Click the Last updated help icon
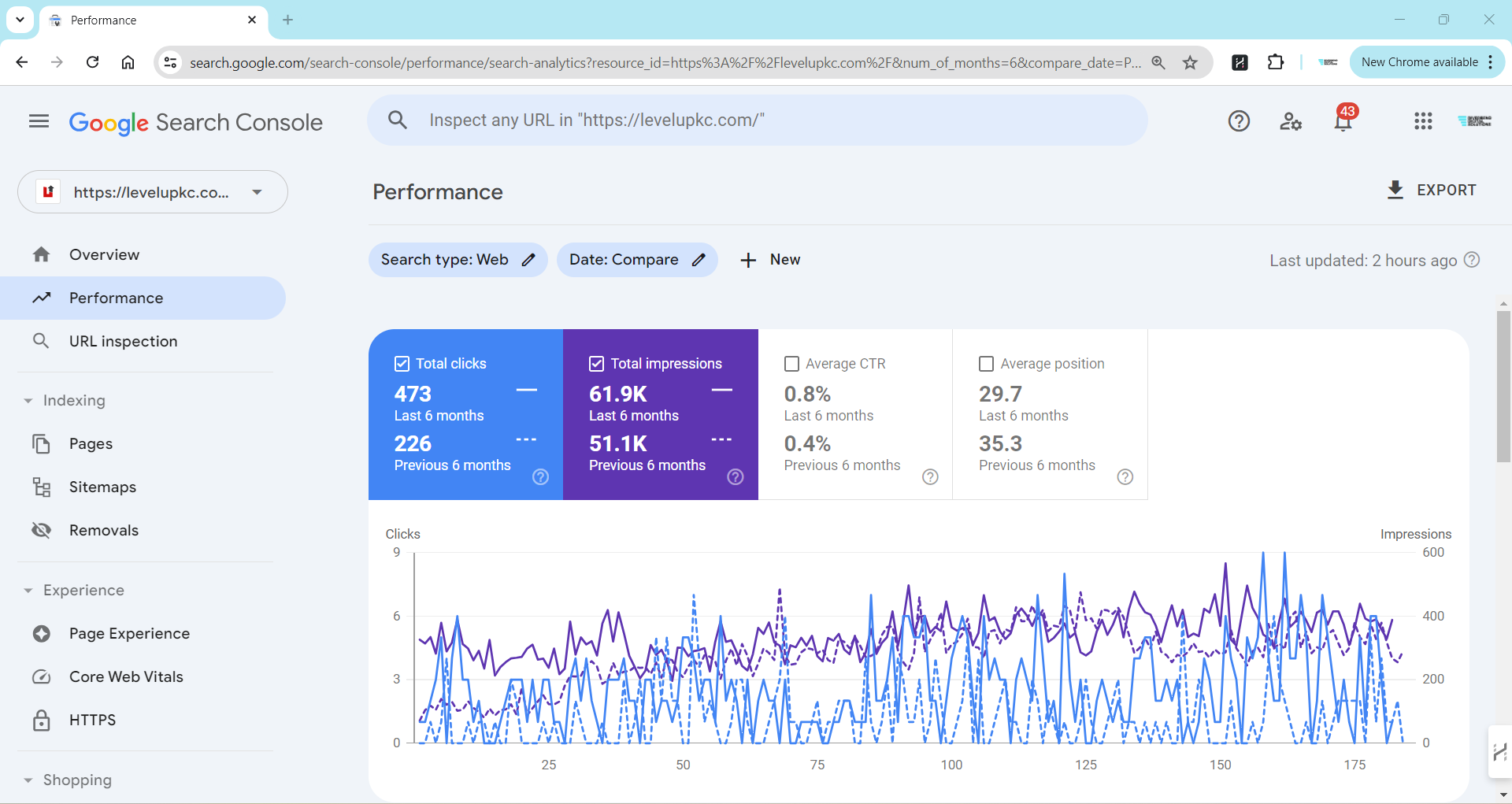Viewport: 1512px width, 804px height. tap(1471, 260)
